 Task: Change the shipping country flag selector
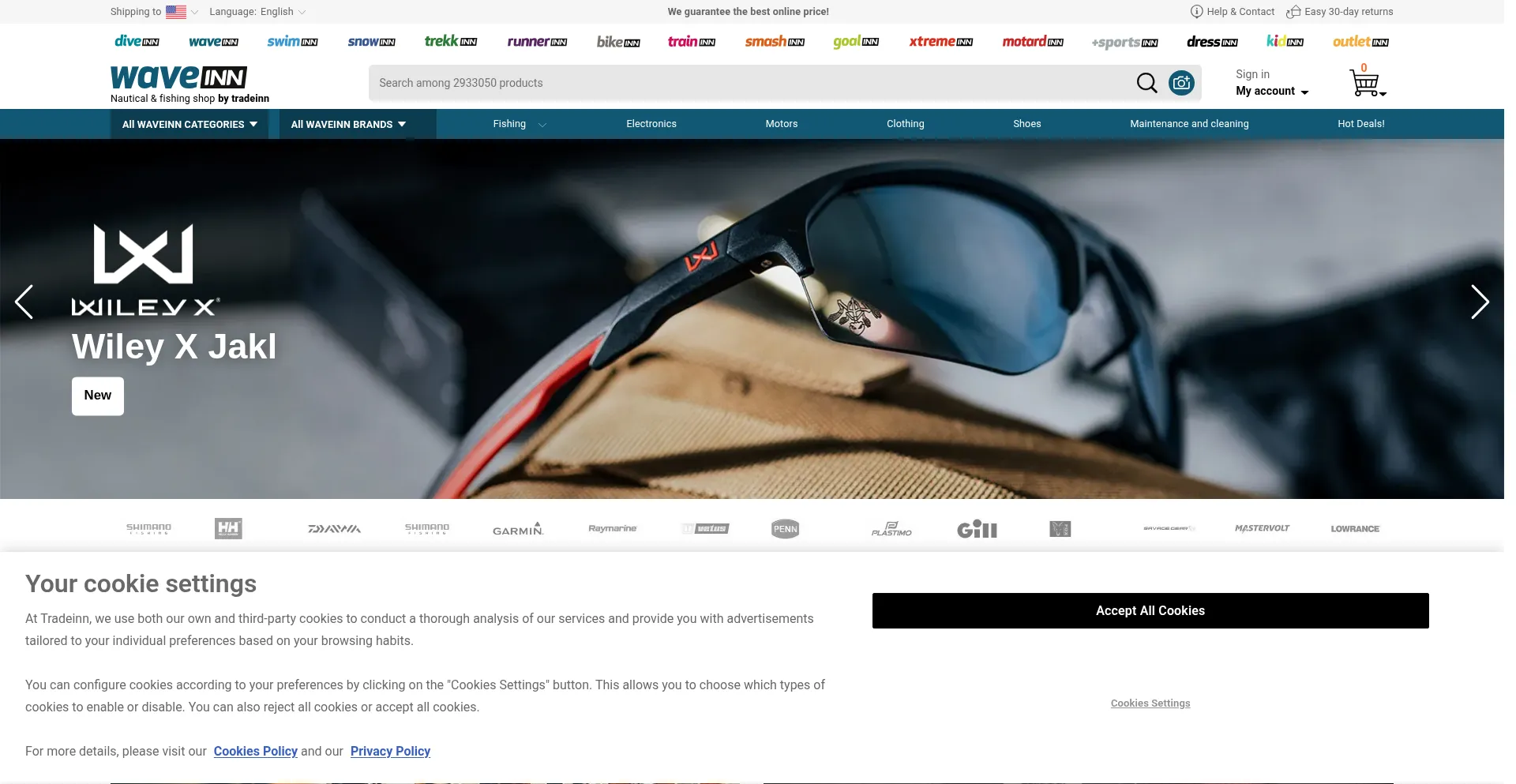(180, 12)
